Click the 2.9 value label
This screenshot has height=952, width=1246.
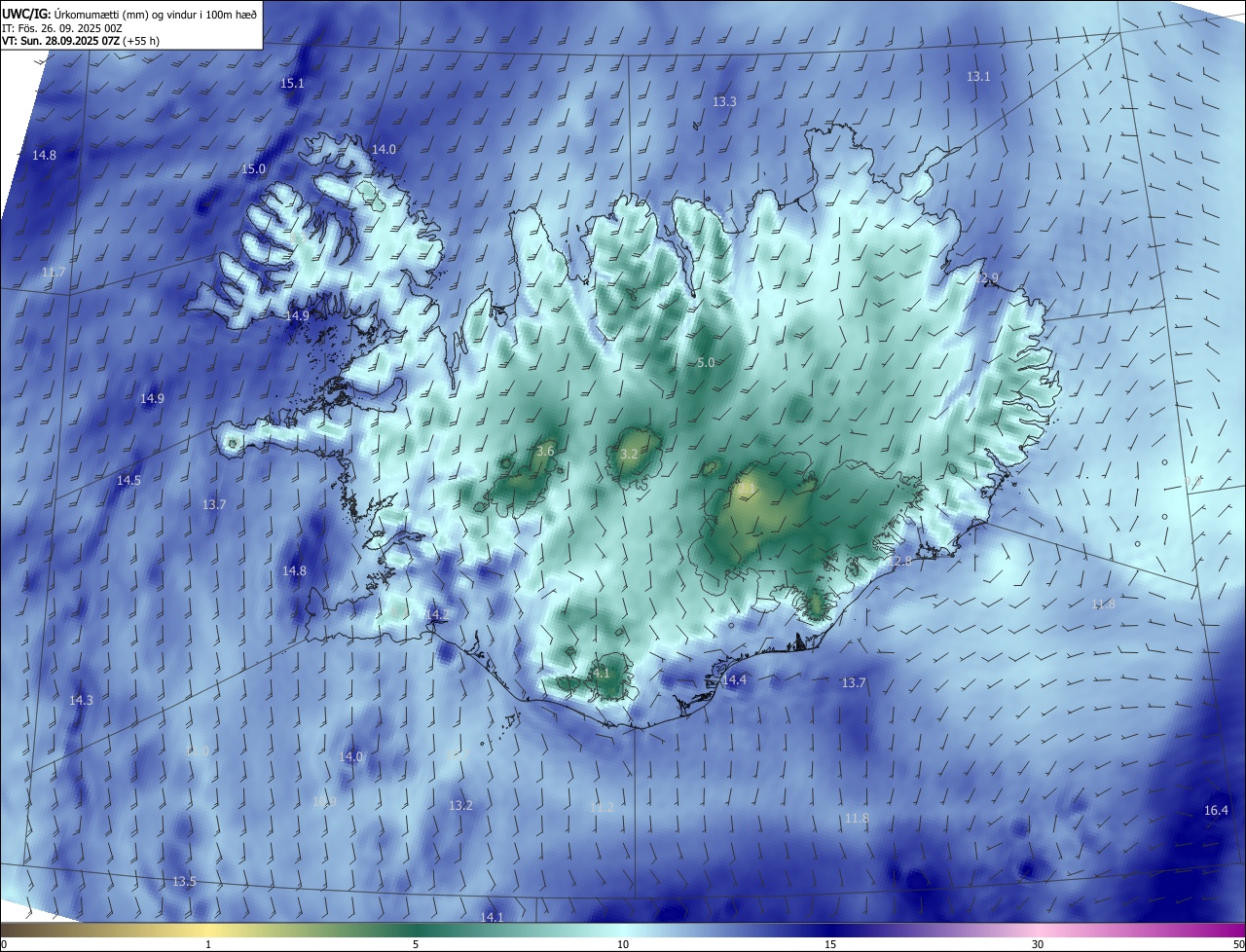tap(990, 278)
